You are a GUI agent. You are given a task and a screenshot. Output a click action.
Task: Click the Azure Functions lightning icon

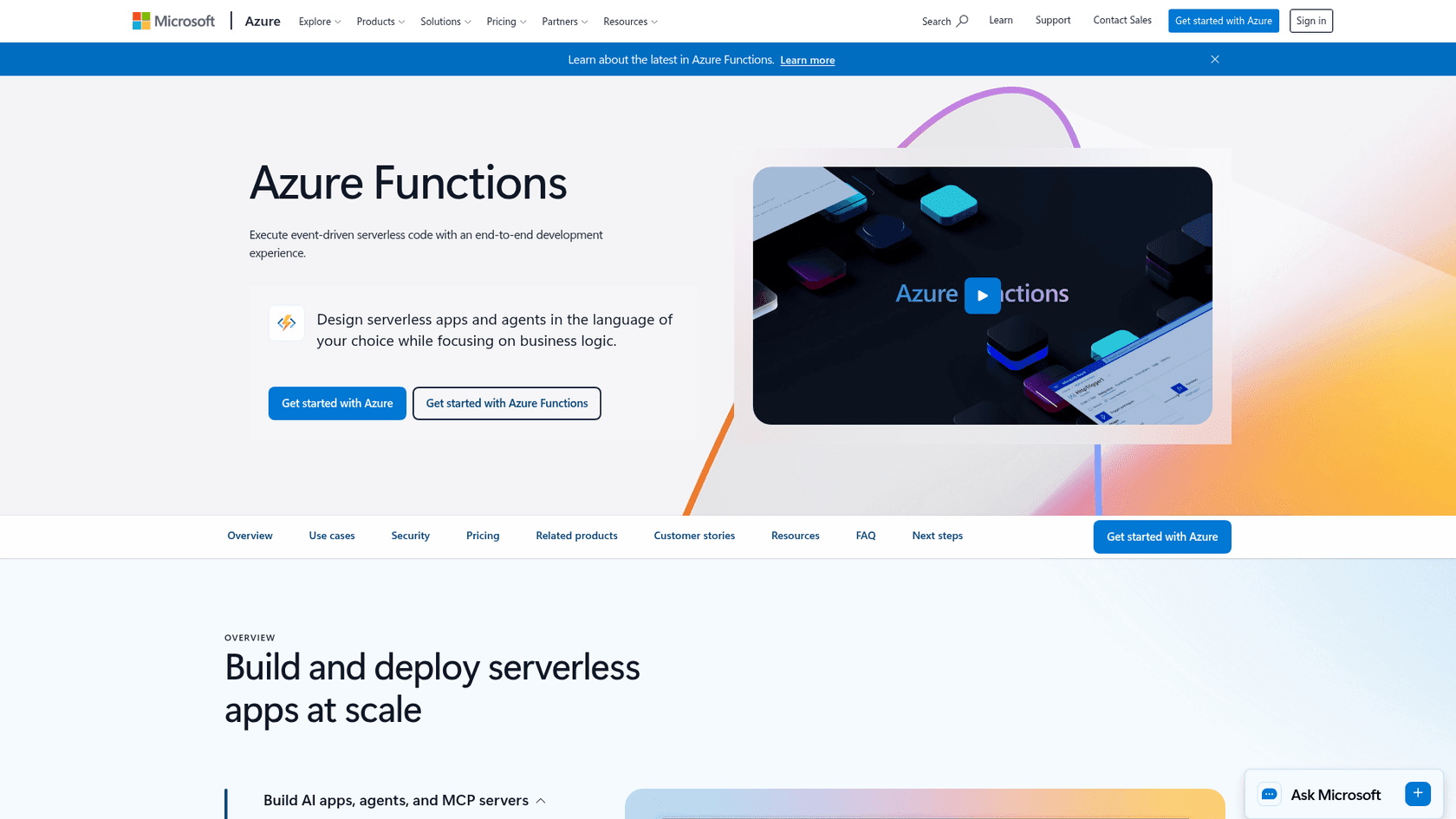click(x=286, y=323)
